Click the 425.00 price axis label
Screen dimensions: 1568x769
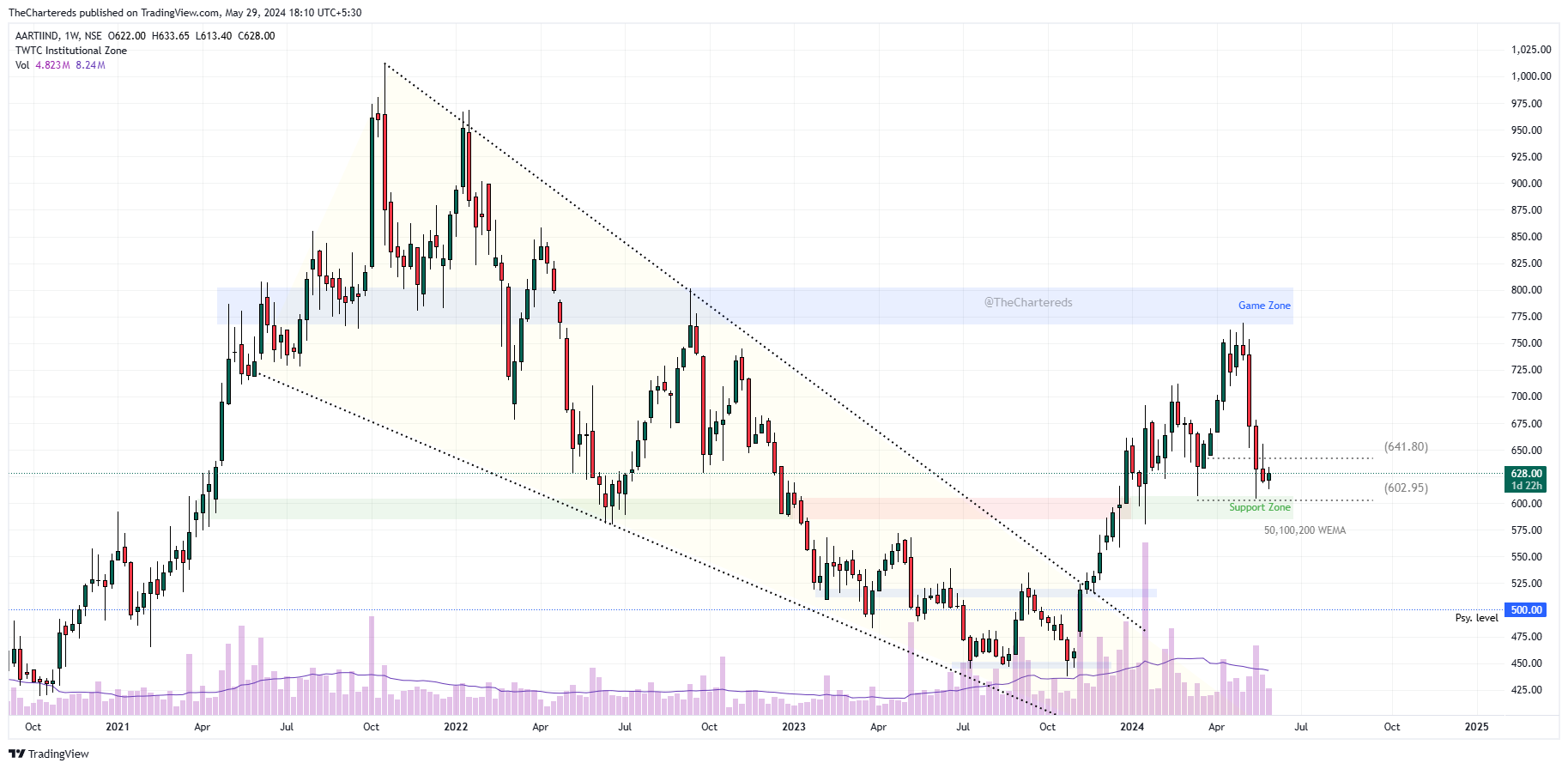point(1526,690)
